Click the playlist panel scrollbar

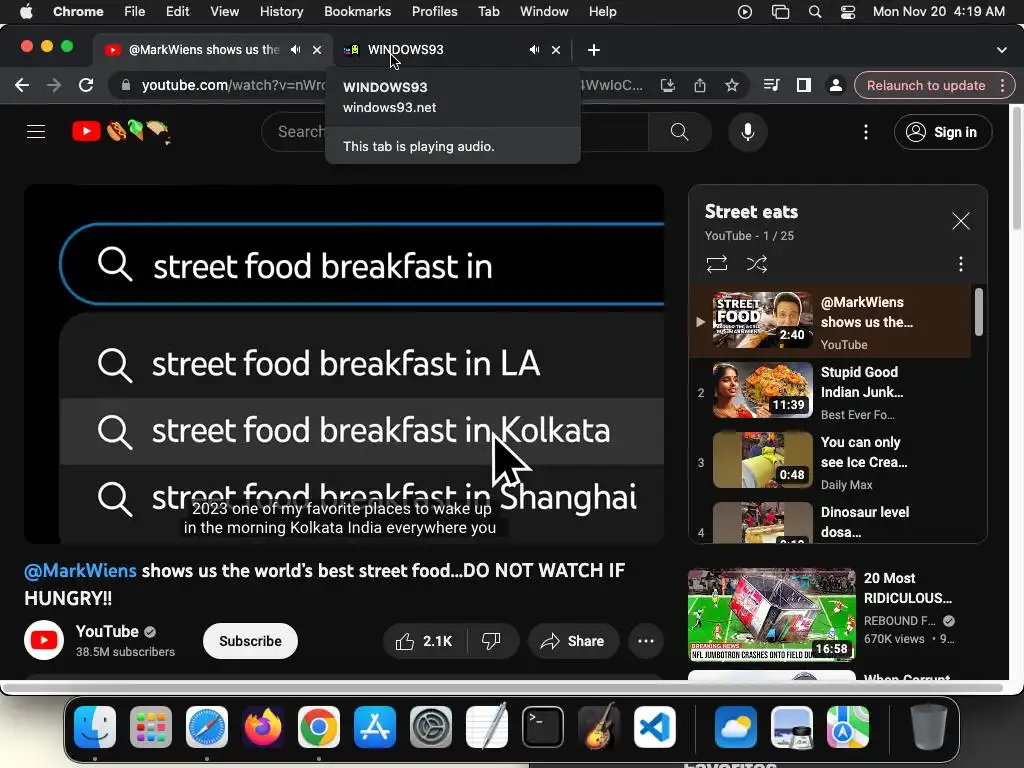click(x=978, y=312)
